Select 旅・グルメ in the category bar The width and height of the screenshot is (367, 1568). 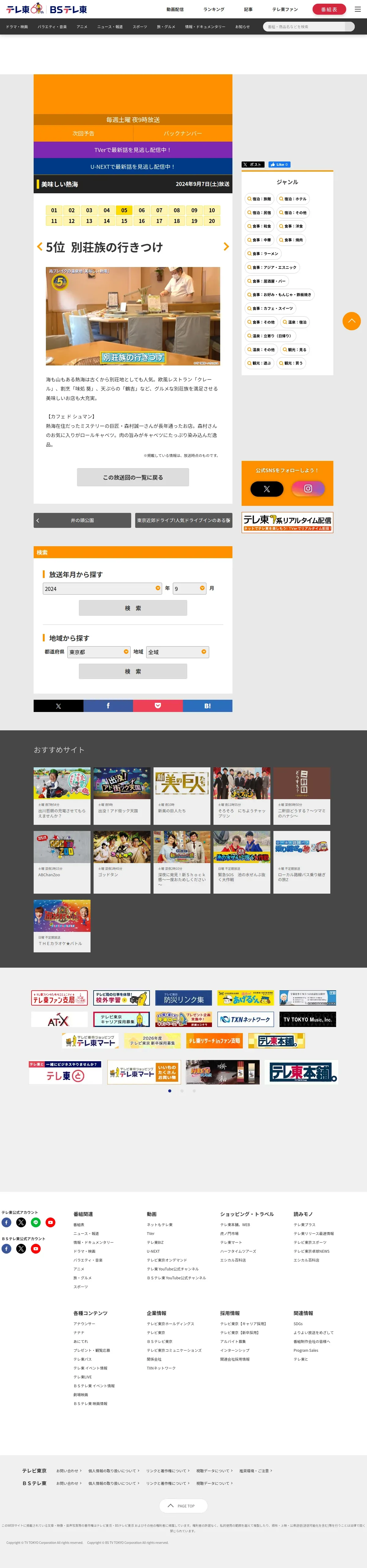click(x=166, y=27)
